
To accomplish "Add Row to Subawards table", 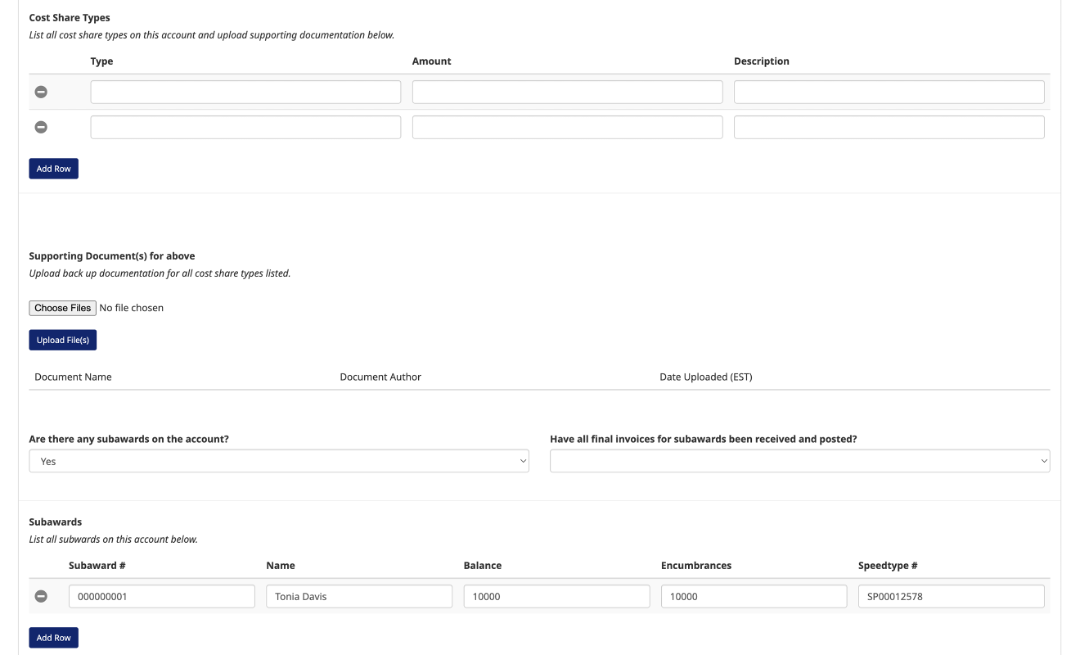I will pos(53,637).
